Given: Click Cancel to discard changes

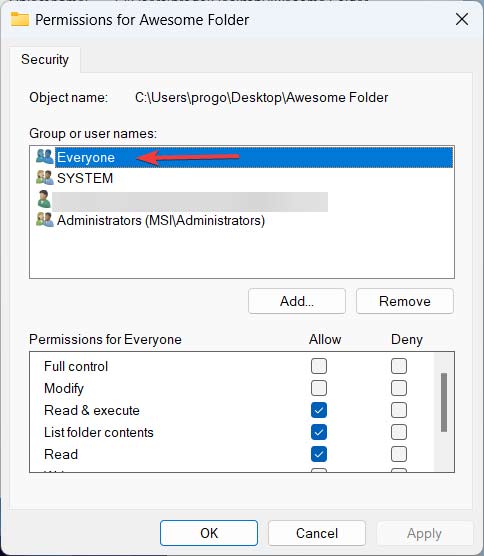Looking at the screenshot, I should [x=317, y=533].
